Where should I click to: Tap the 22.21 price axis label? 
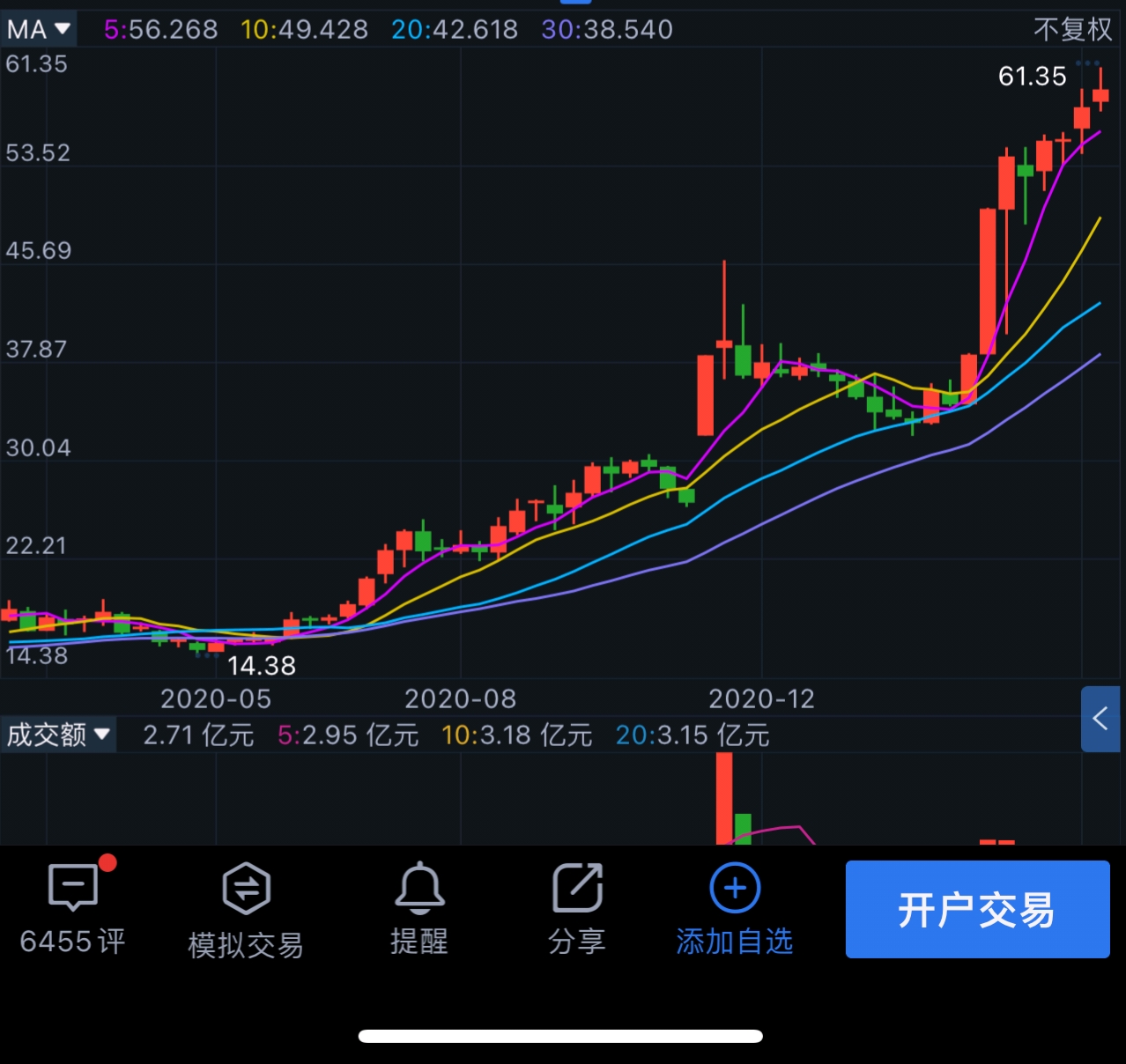point(36,545)
